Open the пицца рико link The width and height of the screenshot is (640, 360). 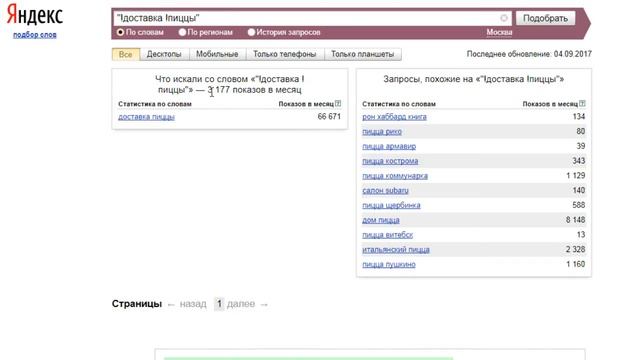tap(382, 131)
